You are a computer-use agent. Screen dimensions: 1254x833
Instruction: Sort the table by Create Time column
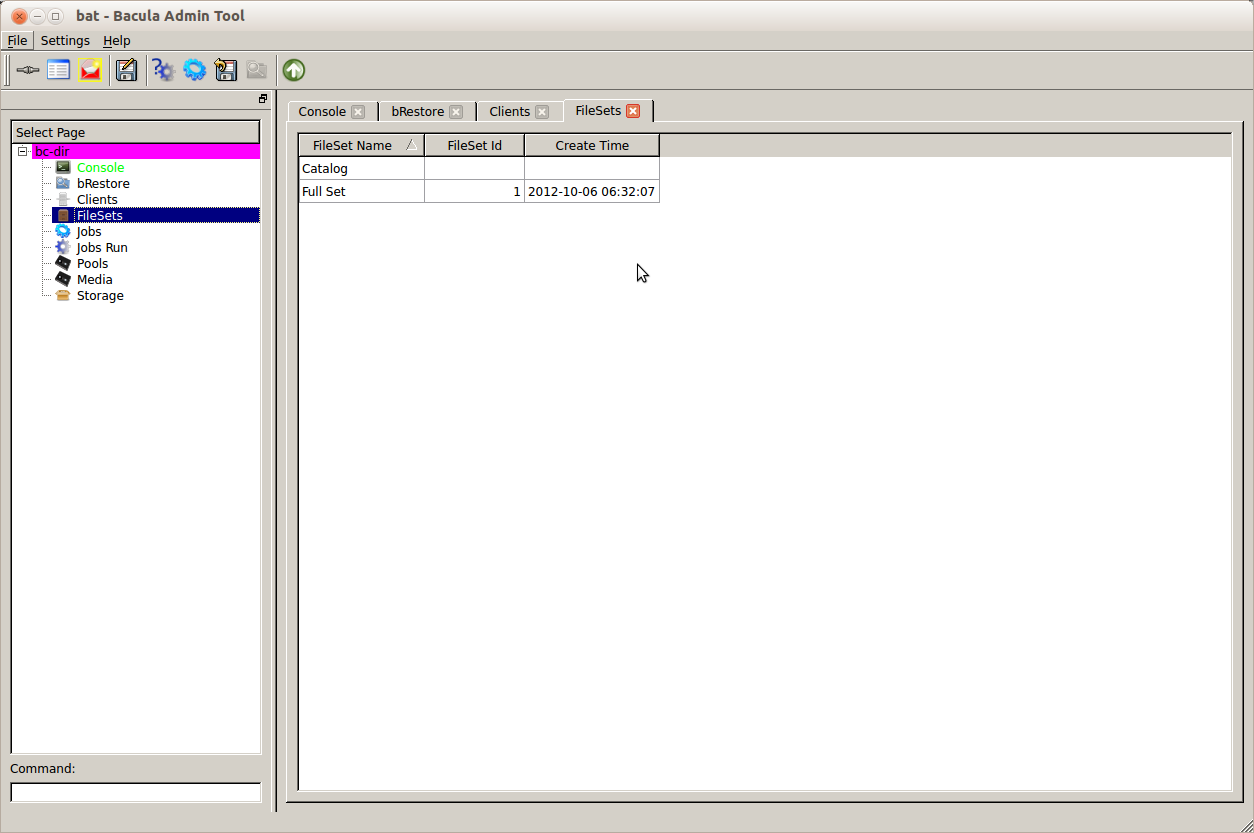tap(591, 145)
